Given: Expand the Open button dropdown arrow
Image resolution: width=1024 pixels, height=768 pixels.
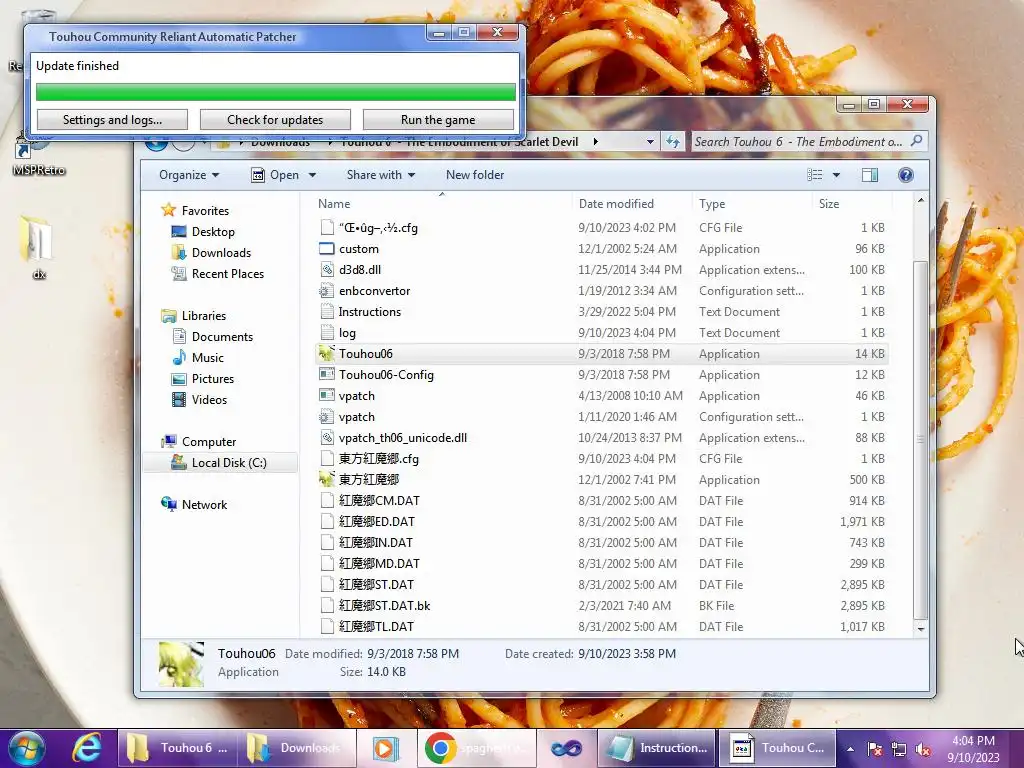Looking at the screenshot, I should click(x=312, y=175).
